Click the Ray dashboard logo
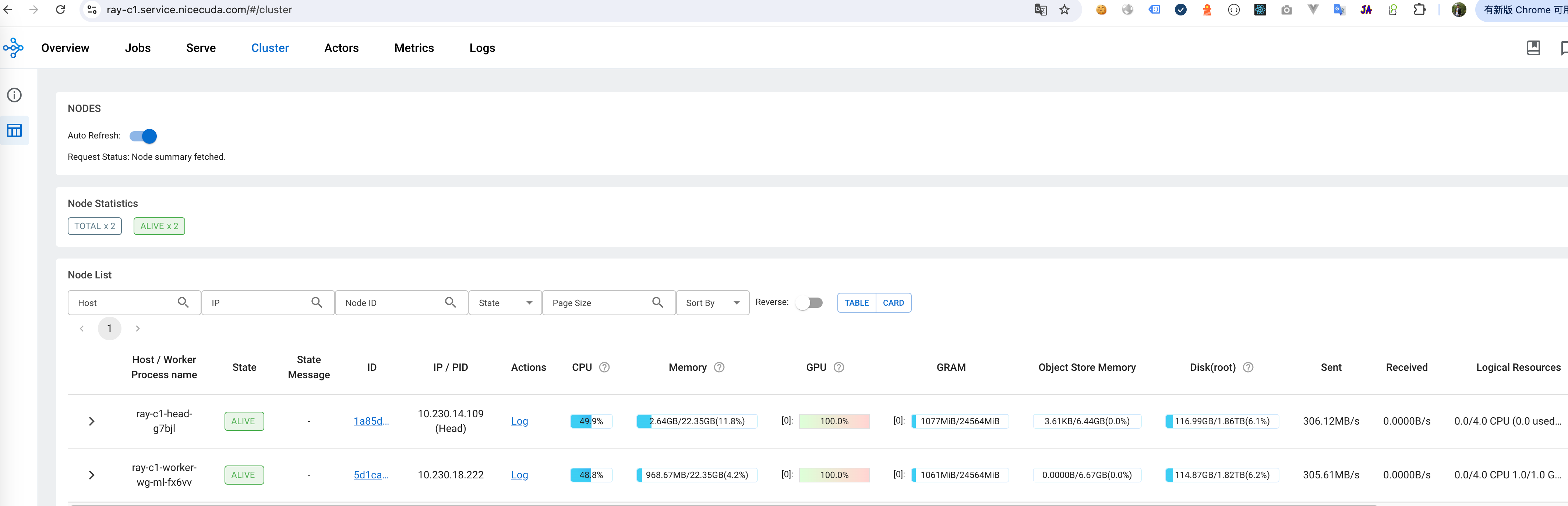This screenshot has height=506, width=1568. pyautogui.click(x=13, y=48)
